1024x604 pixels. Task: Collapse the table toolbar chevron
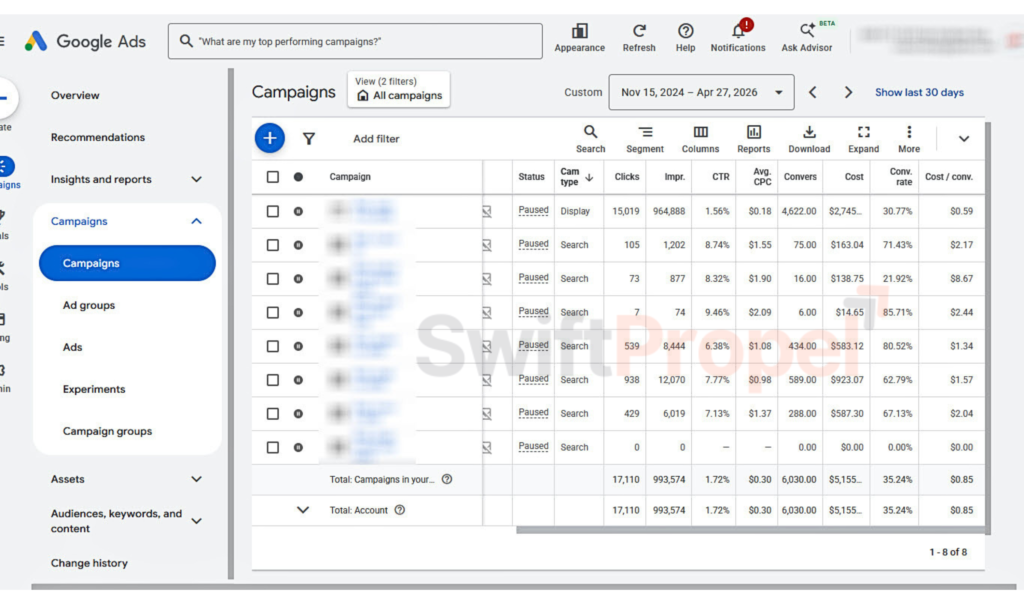pos(963,139)
